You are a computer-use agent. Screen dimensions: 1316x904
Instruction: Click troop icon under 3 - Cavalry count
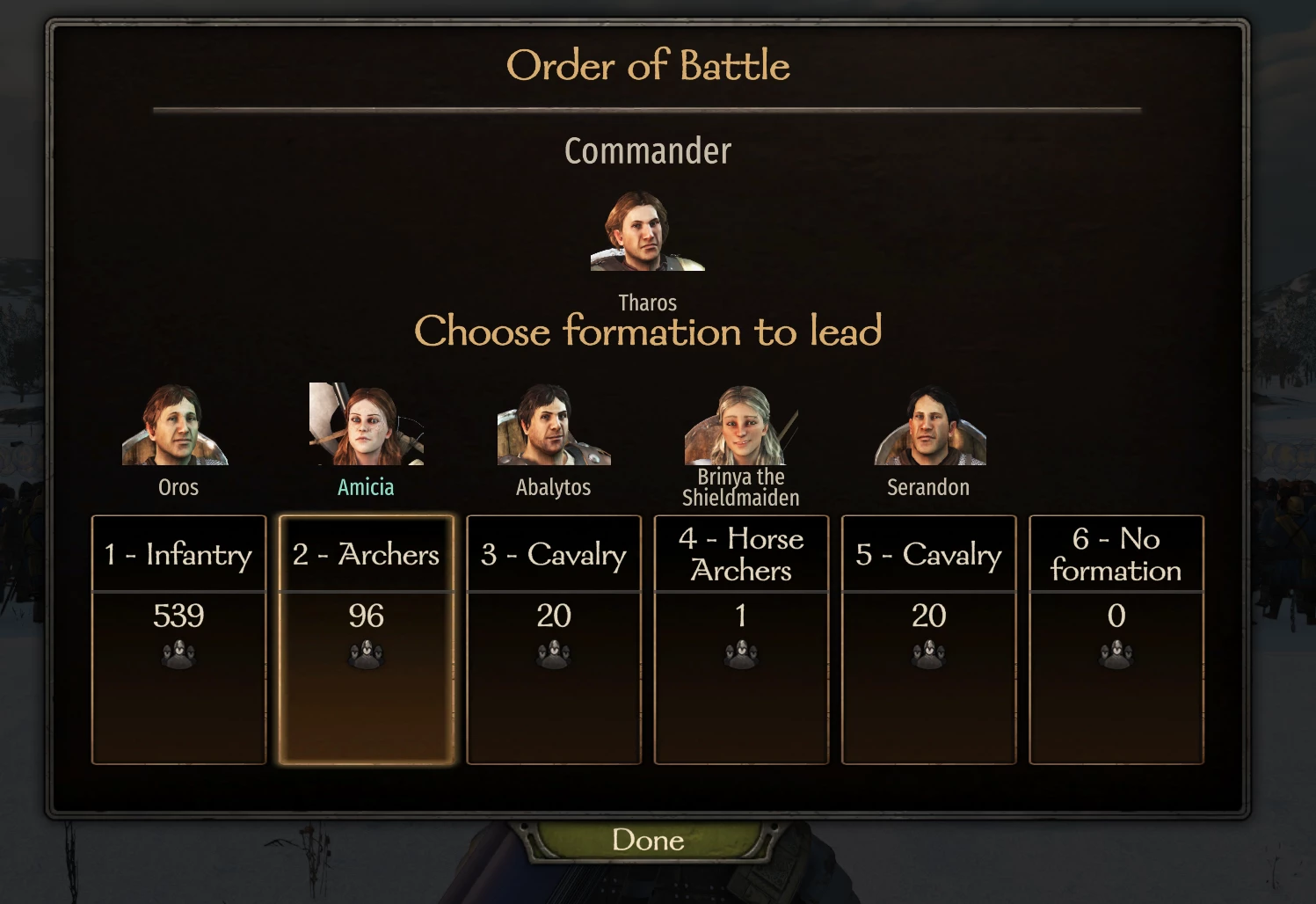click(554, 654)
